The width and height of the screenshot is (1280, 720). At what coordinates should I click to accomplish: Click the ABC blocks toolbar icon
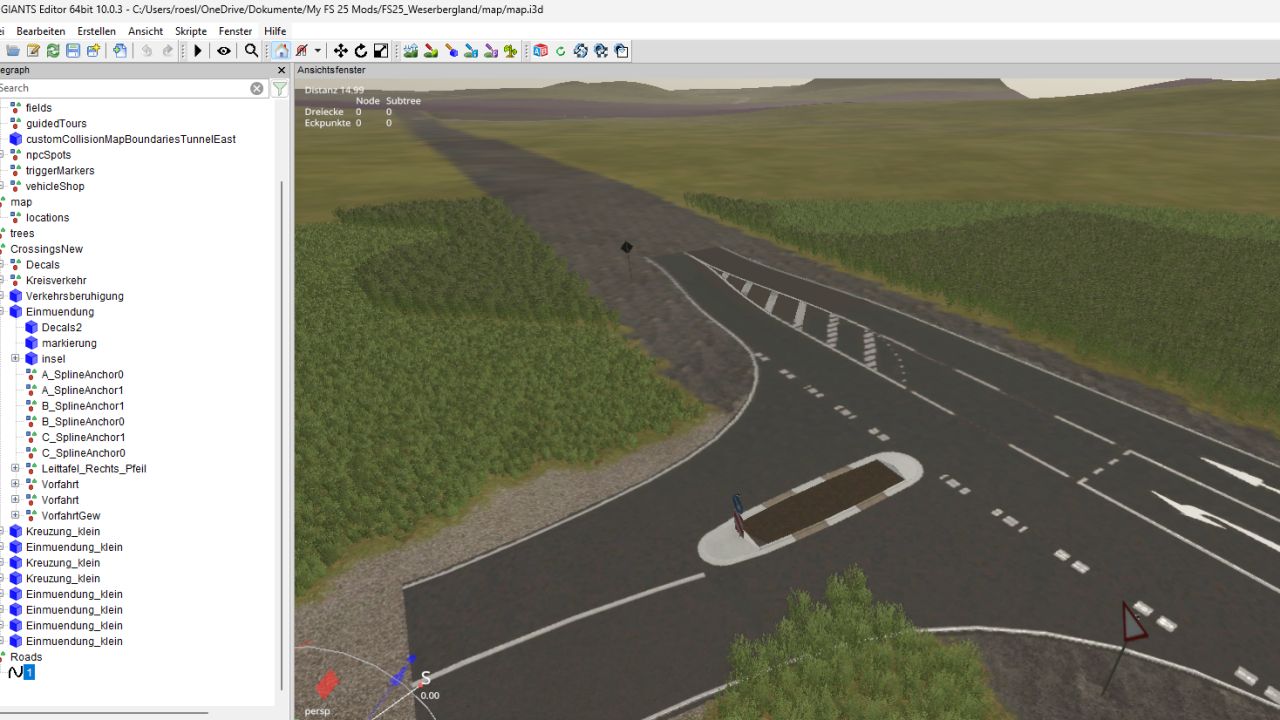pos(541,51)
